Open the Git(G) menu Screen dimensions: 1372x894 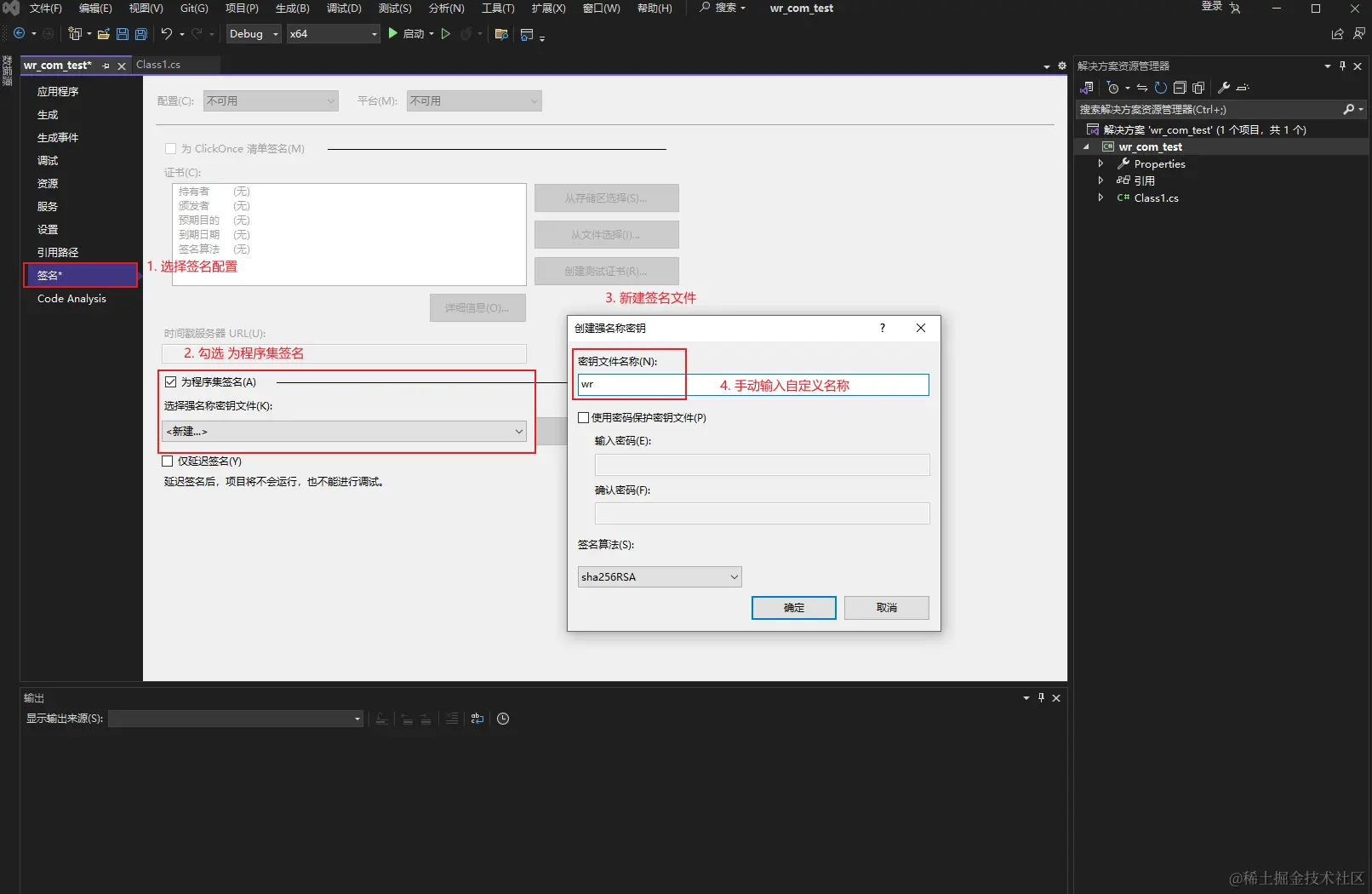pos(194,9)
